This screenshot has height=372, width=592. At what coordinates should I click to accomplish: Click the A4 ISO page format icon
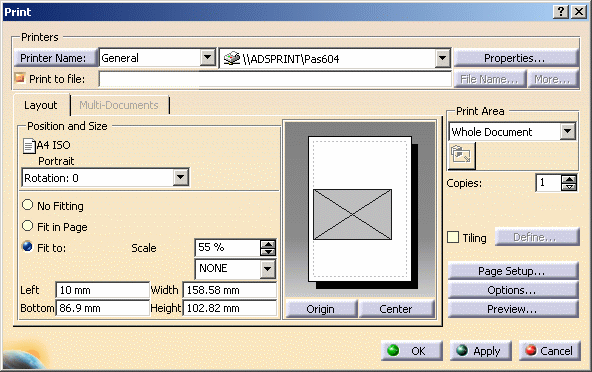tap(29, 146)
